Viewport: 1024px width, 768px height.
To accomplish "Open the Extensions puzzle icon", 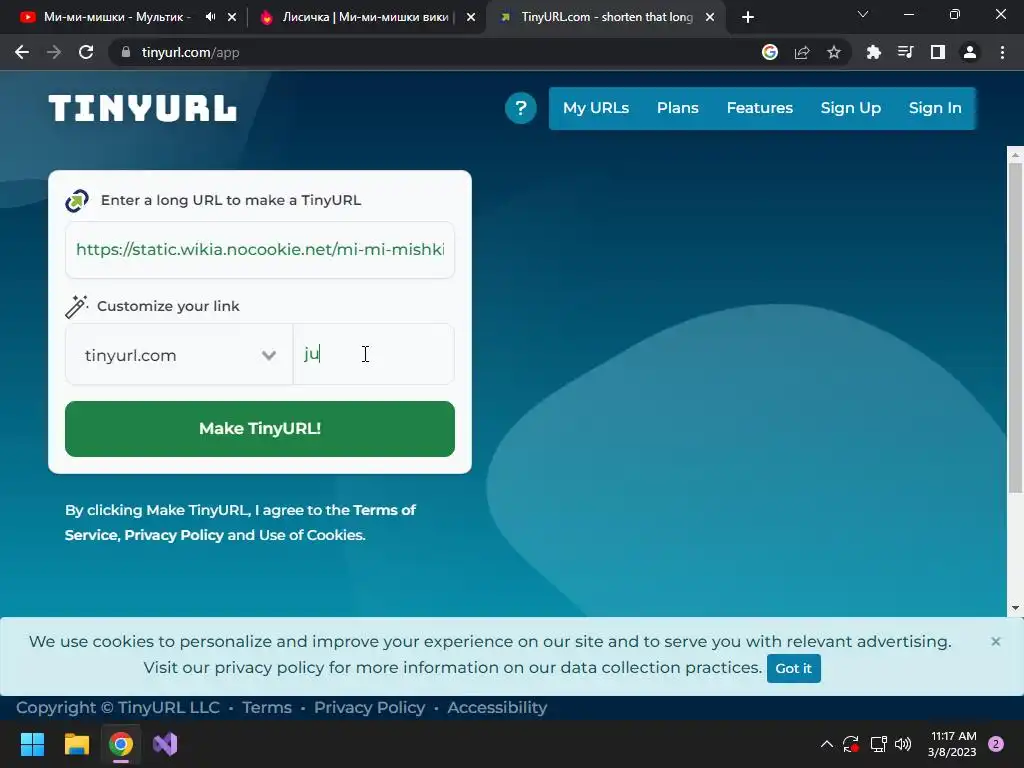I will point(874,52).
